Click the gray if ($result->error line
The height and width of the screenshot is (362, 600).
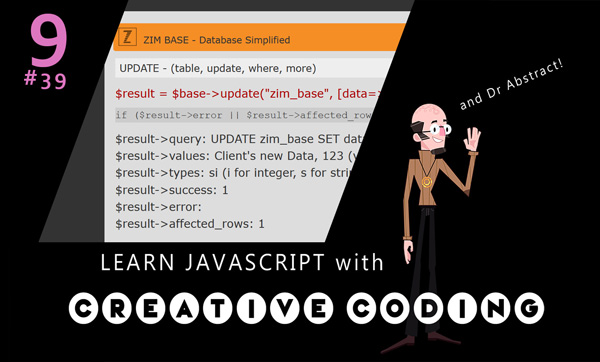(244, 115)
